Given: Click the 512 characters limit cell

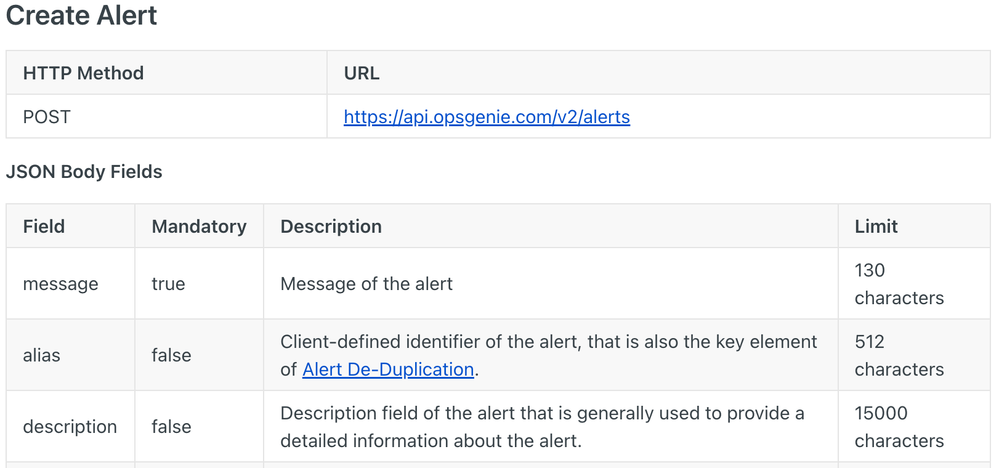Looking at the screenshot, I should (914, 355).
